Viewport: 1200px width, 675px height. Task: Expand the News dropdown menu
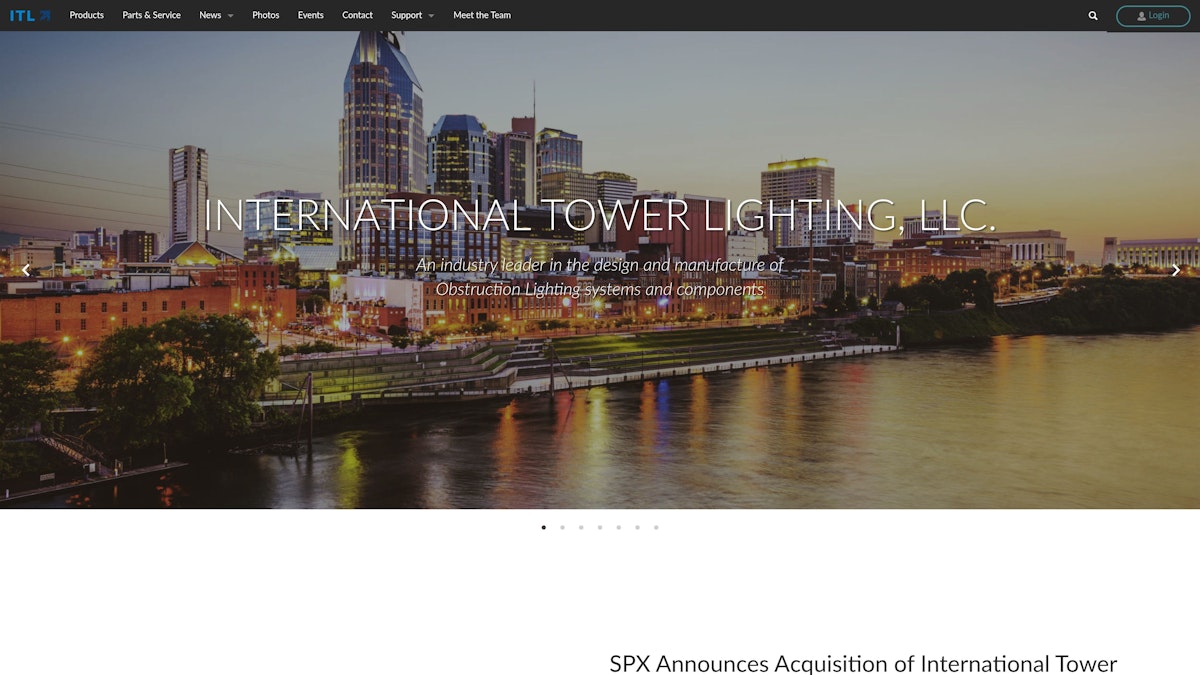pyautogui.click(x=216, y=15)
